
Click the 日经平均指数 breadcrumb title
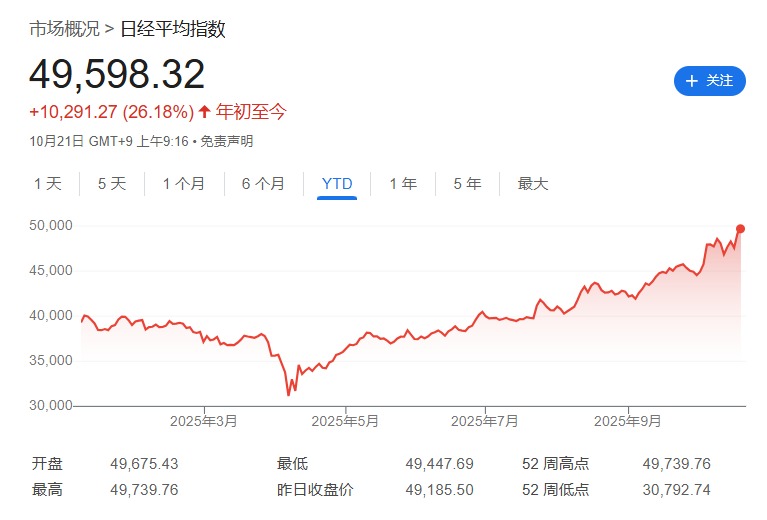[x=173, y=29]
